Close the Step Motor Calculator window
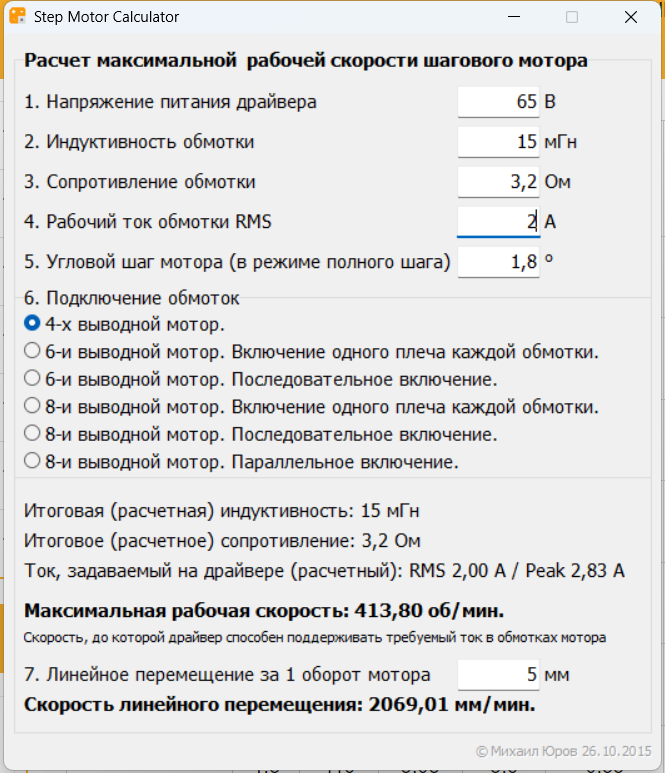Screen dimensions: 665x773 pyautogui.click(x=631, y=17)
